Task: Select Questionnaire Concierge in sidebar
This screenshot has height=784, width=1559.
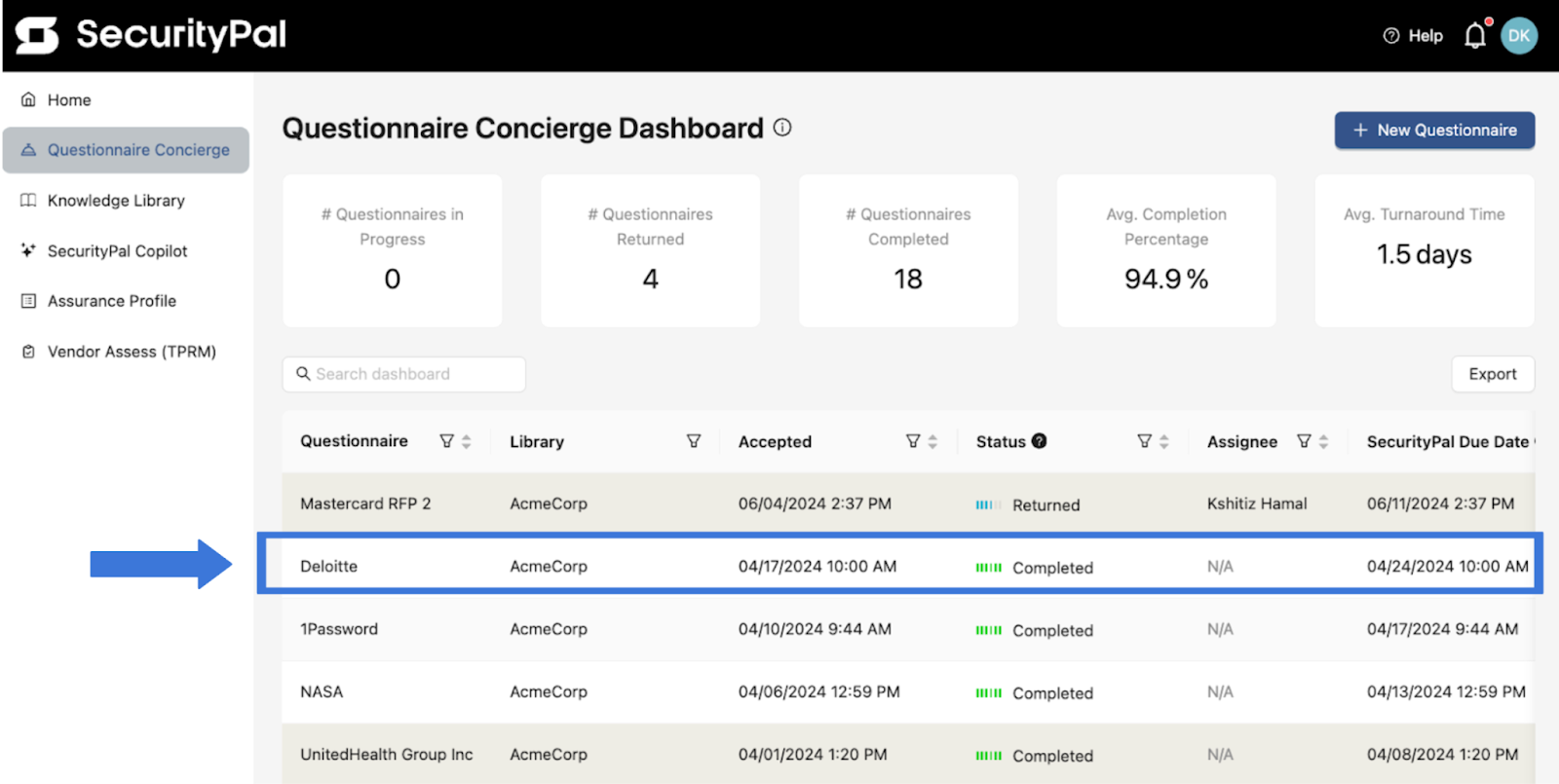Action: pos(126,150)
